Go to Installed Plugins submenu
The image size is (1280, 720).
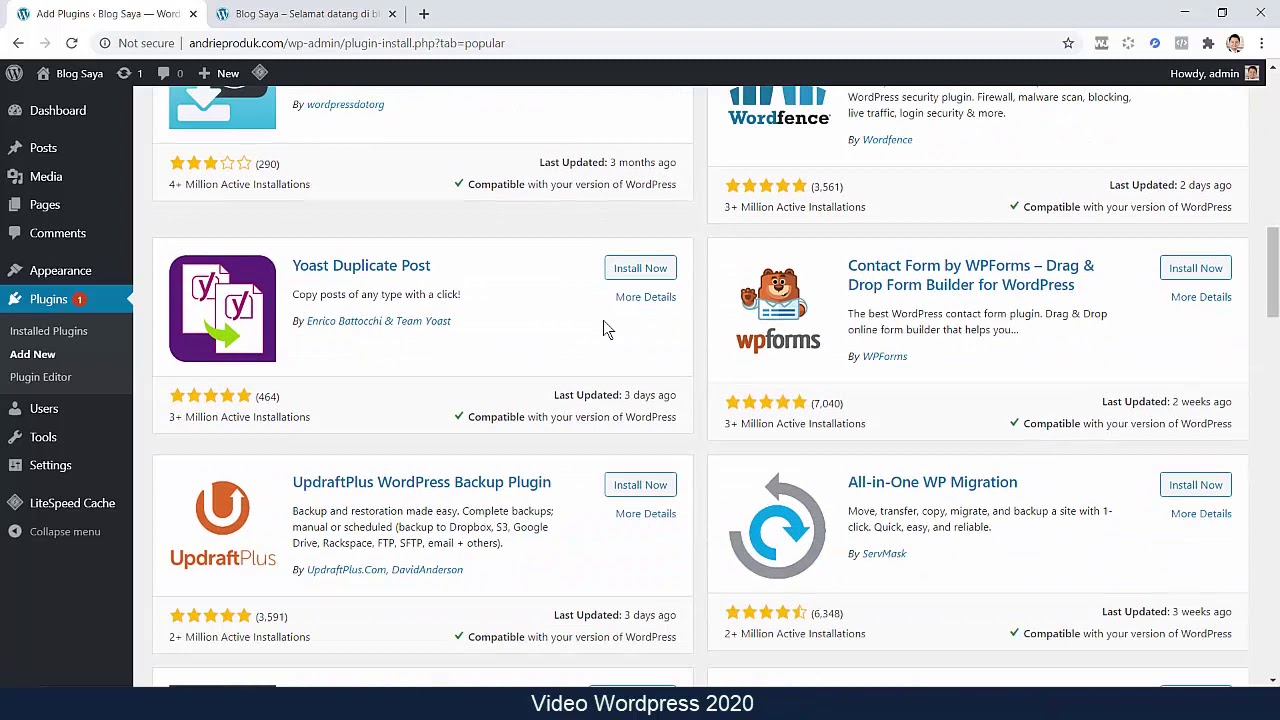coord(48,331)
